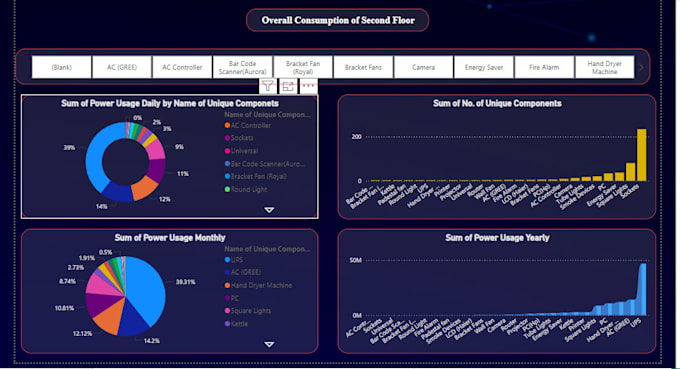The height and width of the screenshot is (369, 680).
Task: Select the AC Controller slicer tile
Action: point(182,67)
